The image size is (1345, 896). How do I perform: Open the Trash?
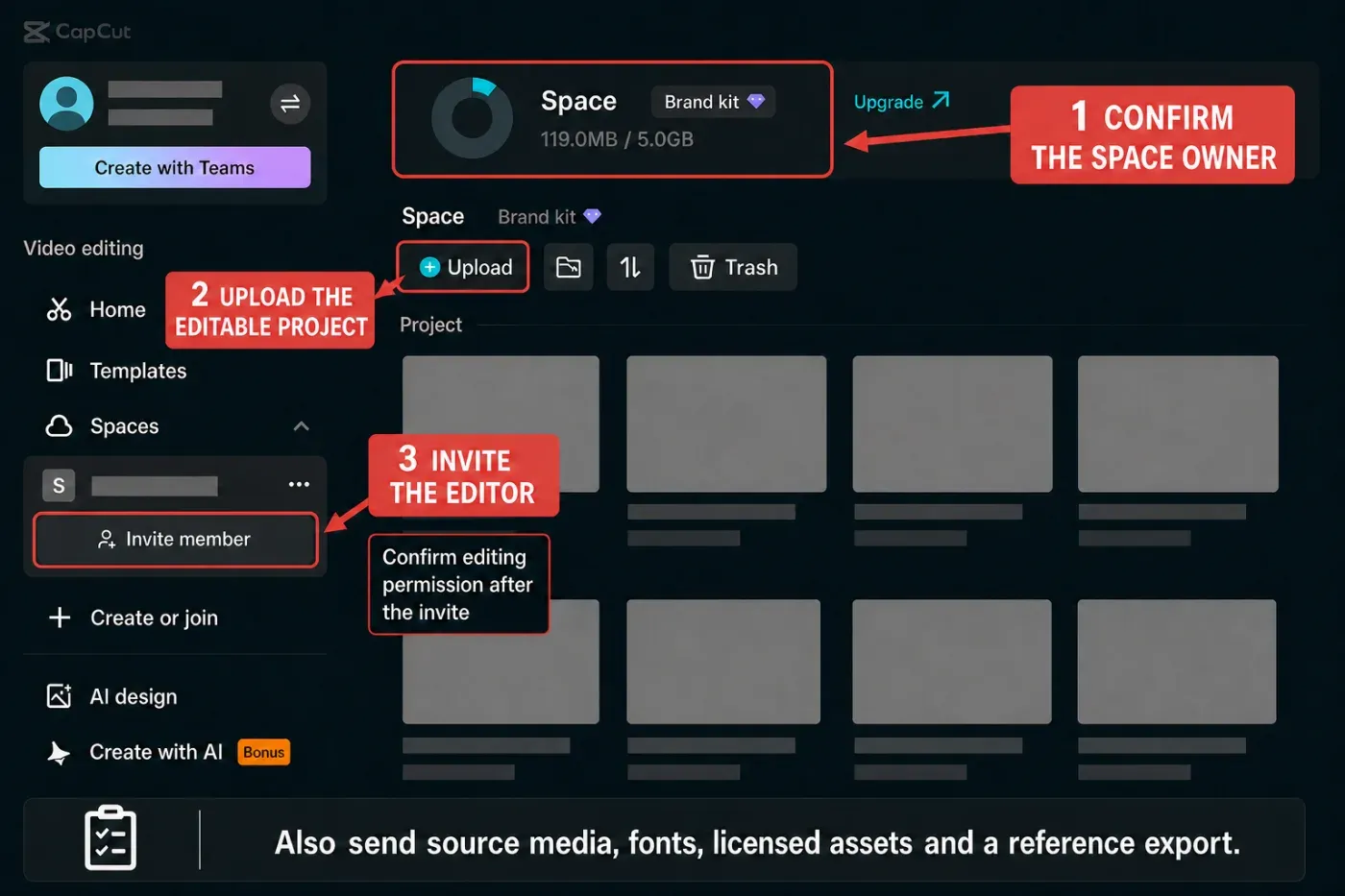(x=733, y=267)
